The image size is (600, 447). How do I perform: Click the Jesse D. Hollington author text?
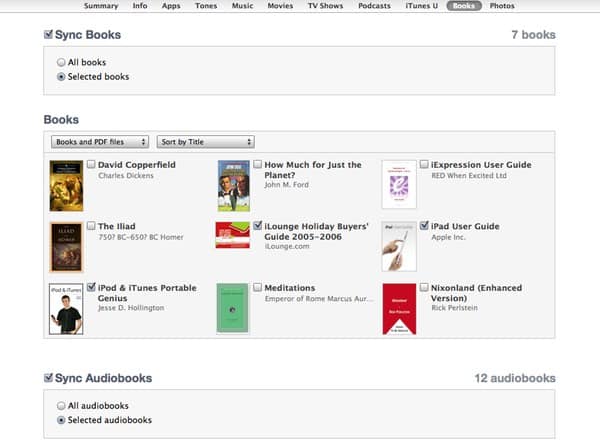tap(131, 308)
